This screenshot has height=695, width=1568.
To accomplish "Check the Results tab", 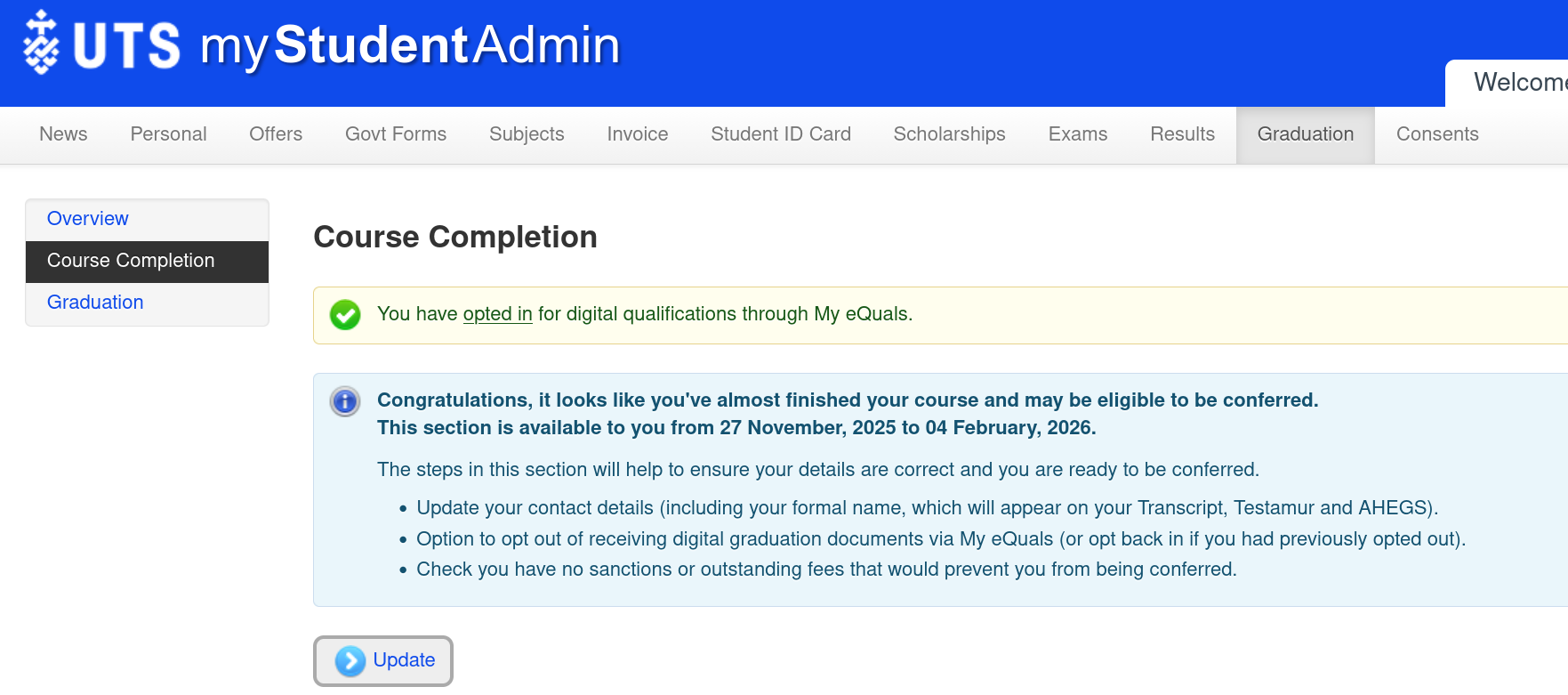I will click(x=1182, y=134).
